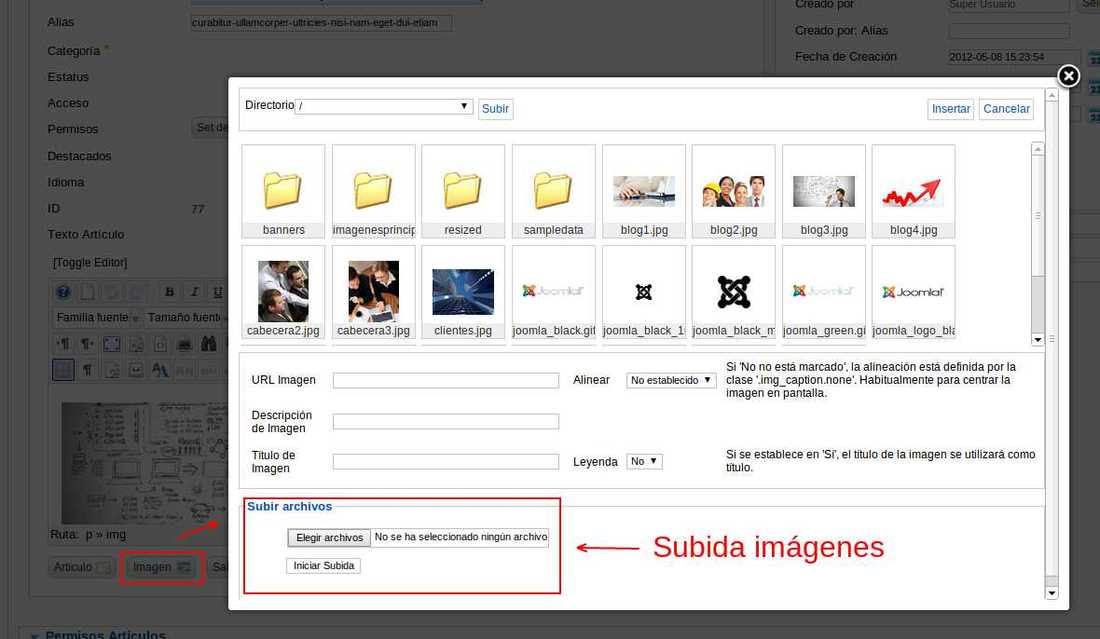Select the joomla_logo_bla image
This screenshot has height=639, width=1100.
tap(913, 292)
